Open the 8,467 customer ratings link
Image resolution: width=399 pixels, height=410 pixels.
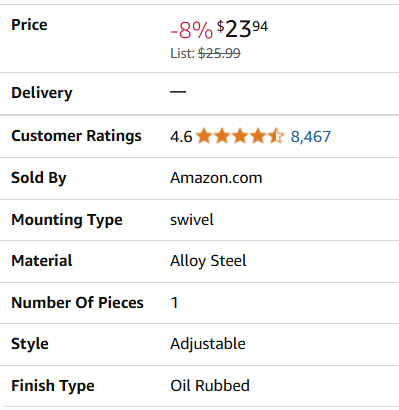(310, 137)
